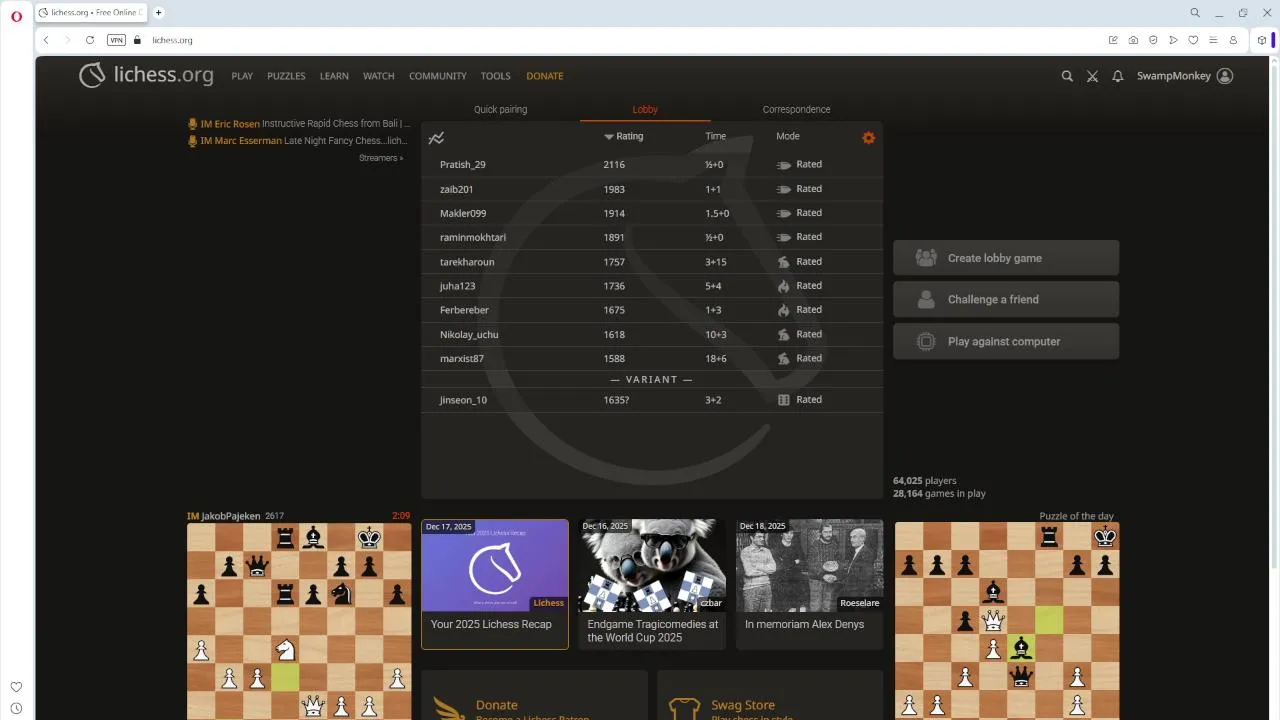1280x720 pixels.
Task: Click Challenge a friend button
Action: pos(1006,299)
